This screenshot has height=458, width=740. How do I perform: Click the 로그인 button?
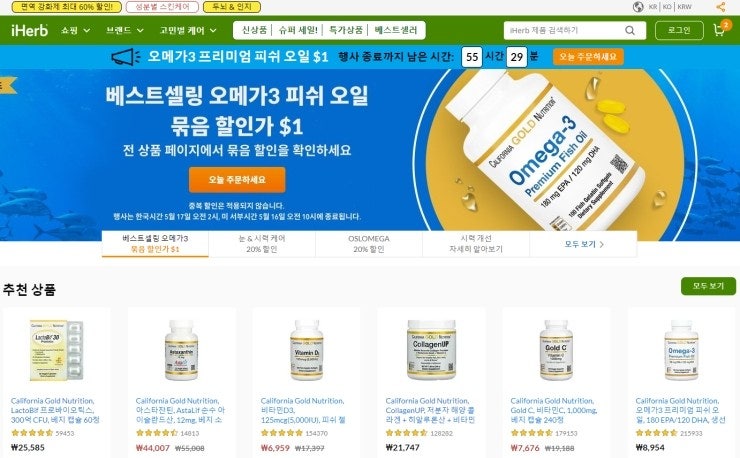click(679, 30)
